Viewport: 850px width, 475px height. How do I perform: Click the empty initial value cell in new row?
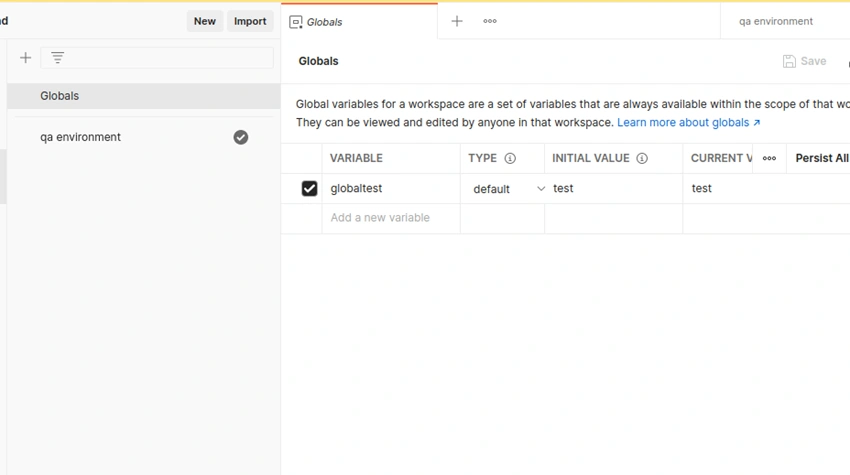point(614,219)
